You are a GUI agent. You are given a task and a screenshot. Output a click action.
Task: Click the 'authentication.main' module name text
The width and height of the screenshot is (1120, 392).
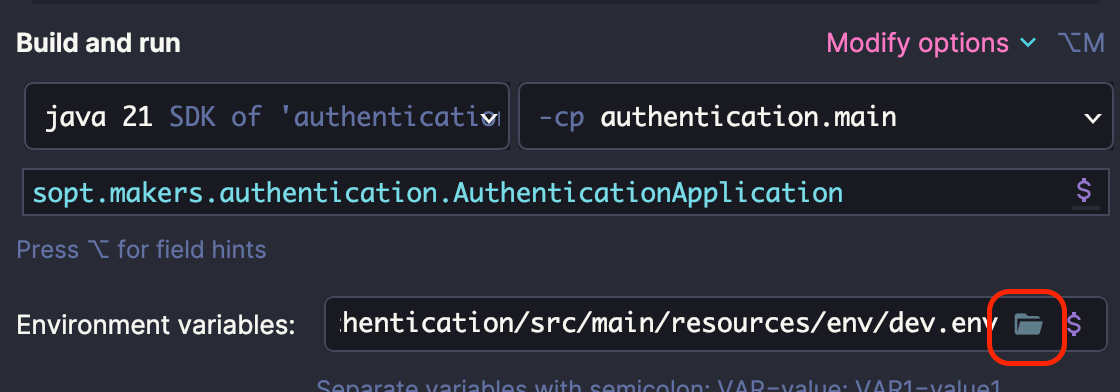pos(749,116)
